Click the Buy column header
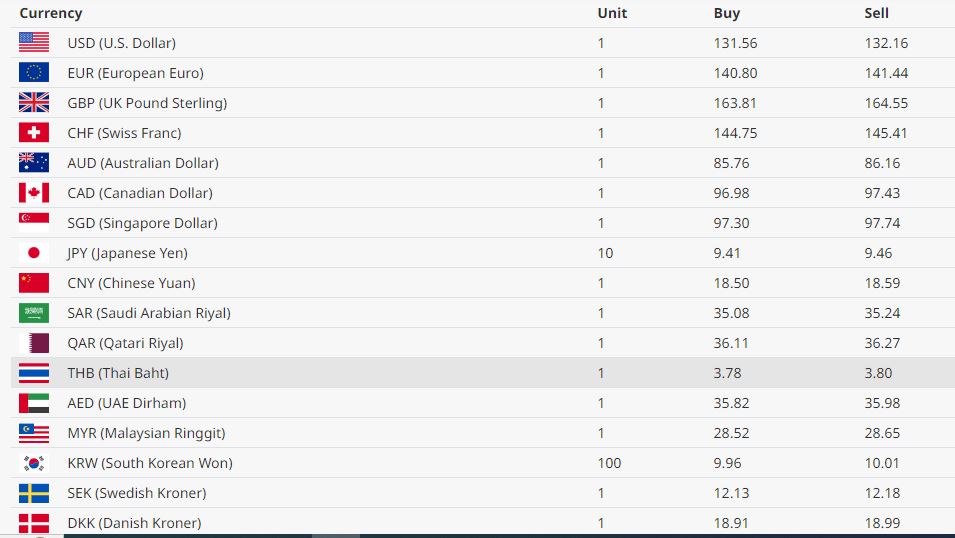 coord(727,13)
